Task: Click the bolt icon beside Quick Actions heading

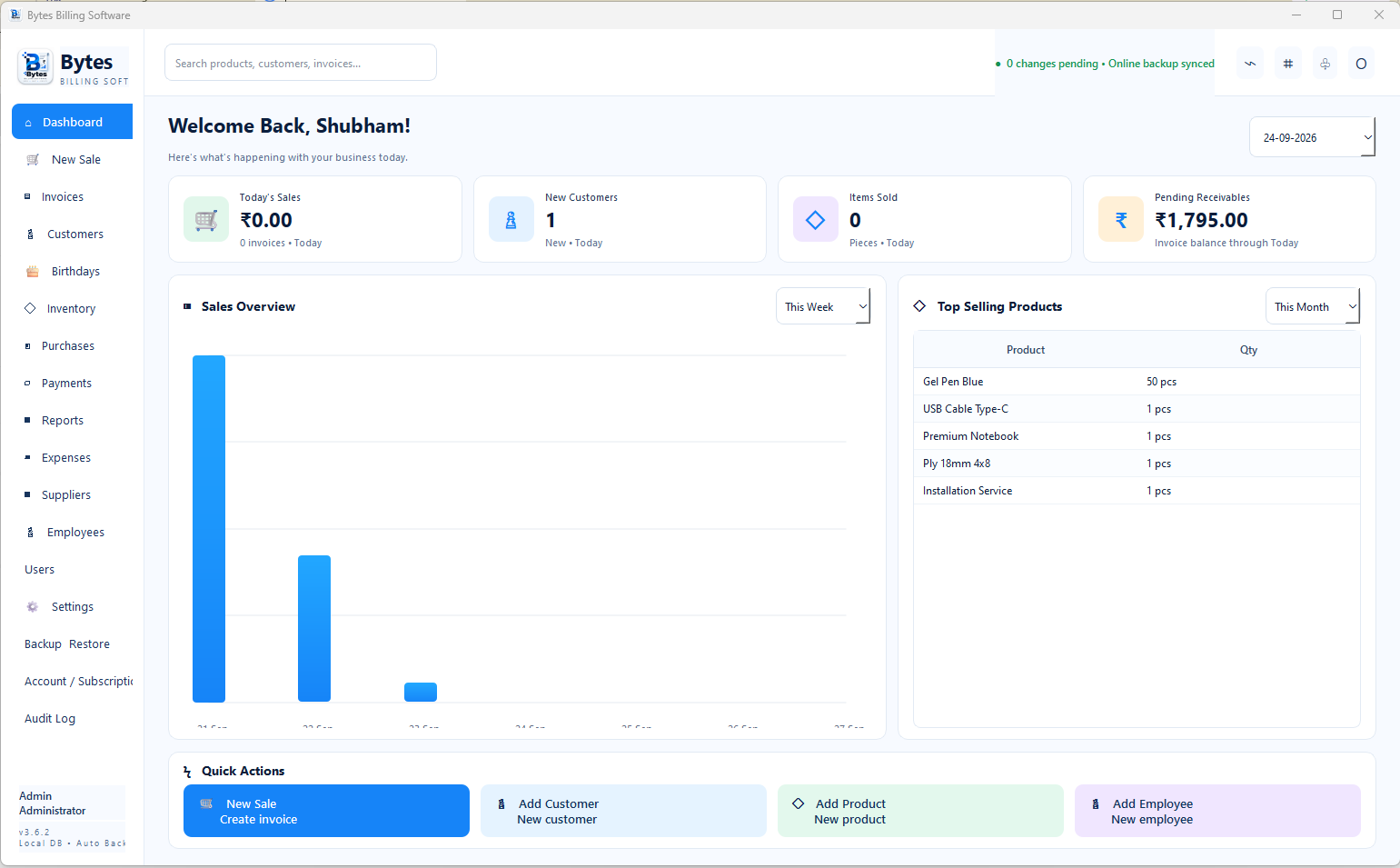Action: 187,772
